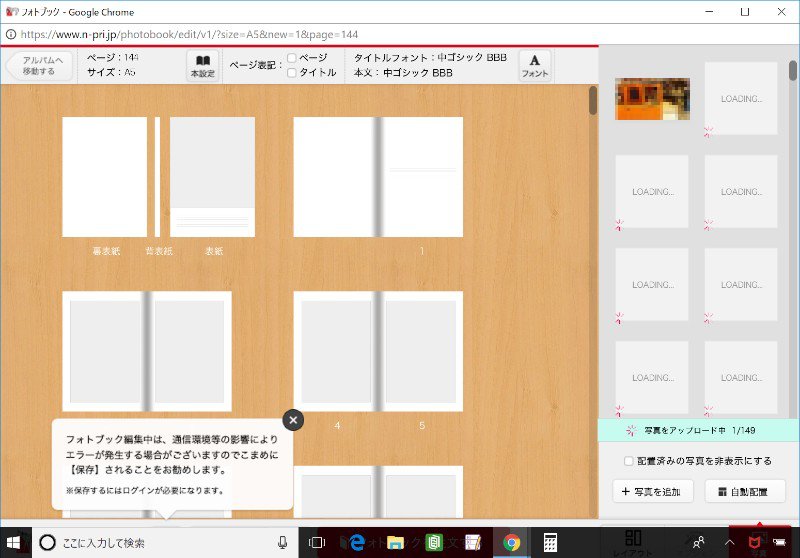Click アルバムへ移動する back button

point(38,66)
